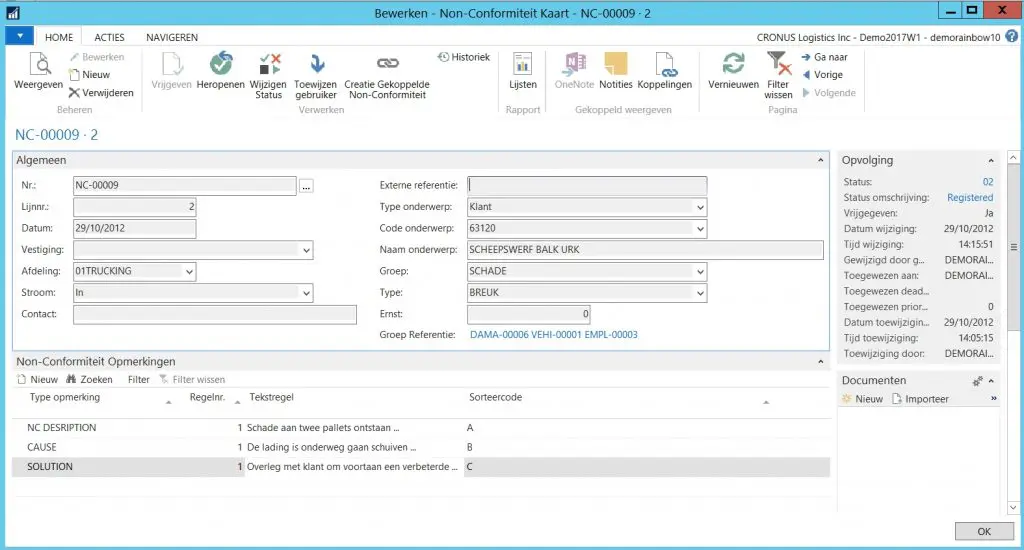Viewport: 1024px width, 550px height.
Task: Open the NAVIGEREN tab
Action: 172,37
